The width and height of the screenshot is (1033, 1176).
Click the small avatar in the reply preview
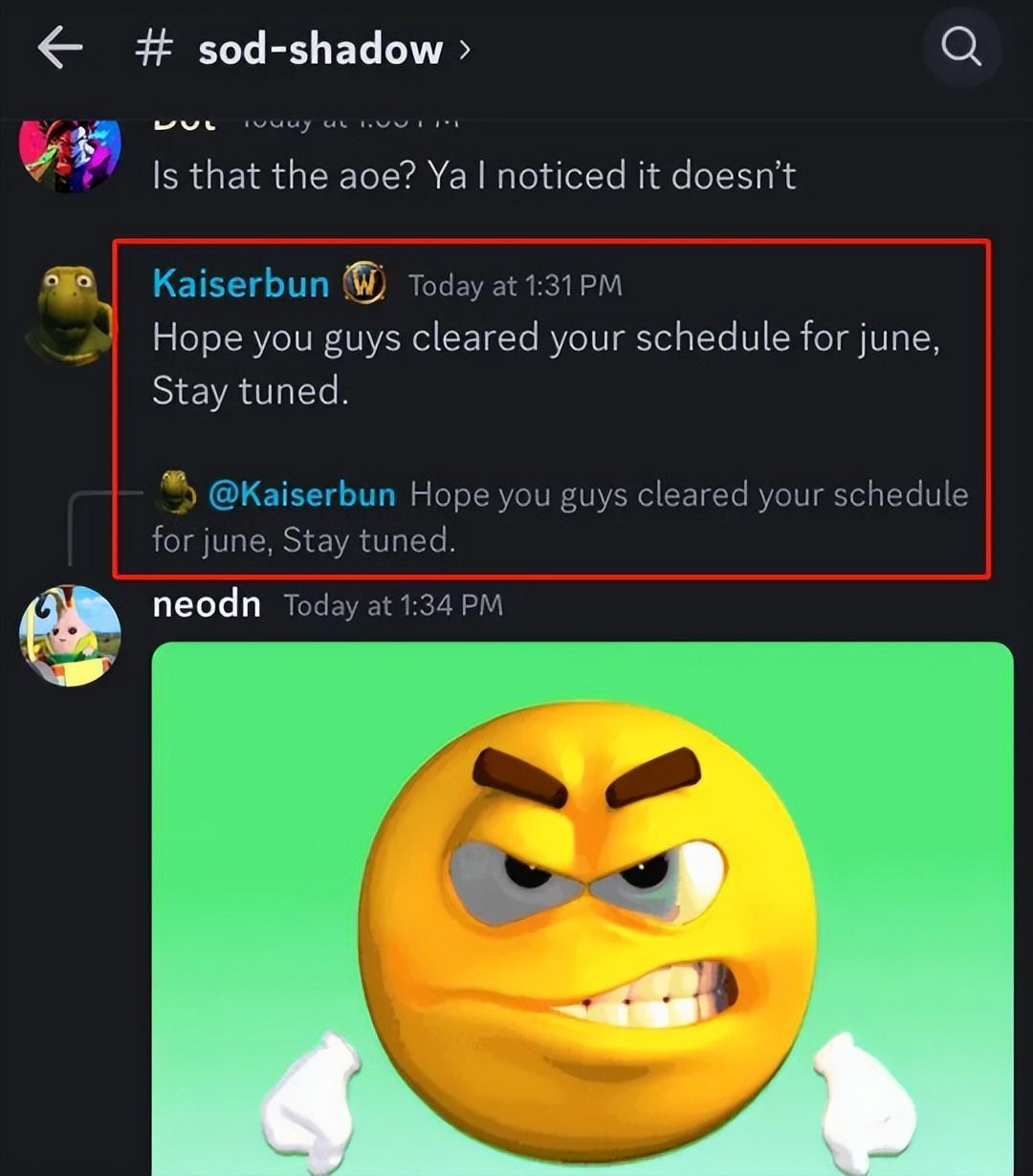click(177, 492)
